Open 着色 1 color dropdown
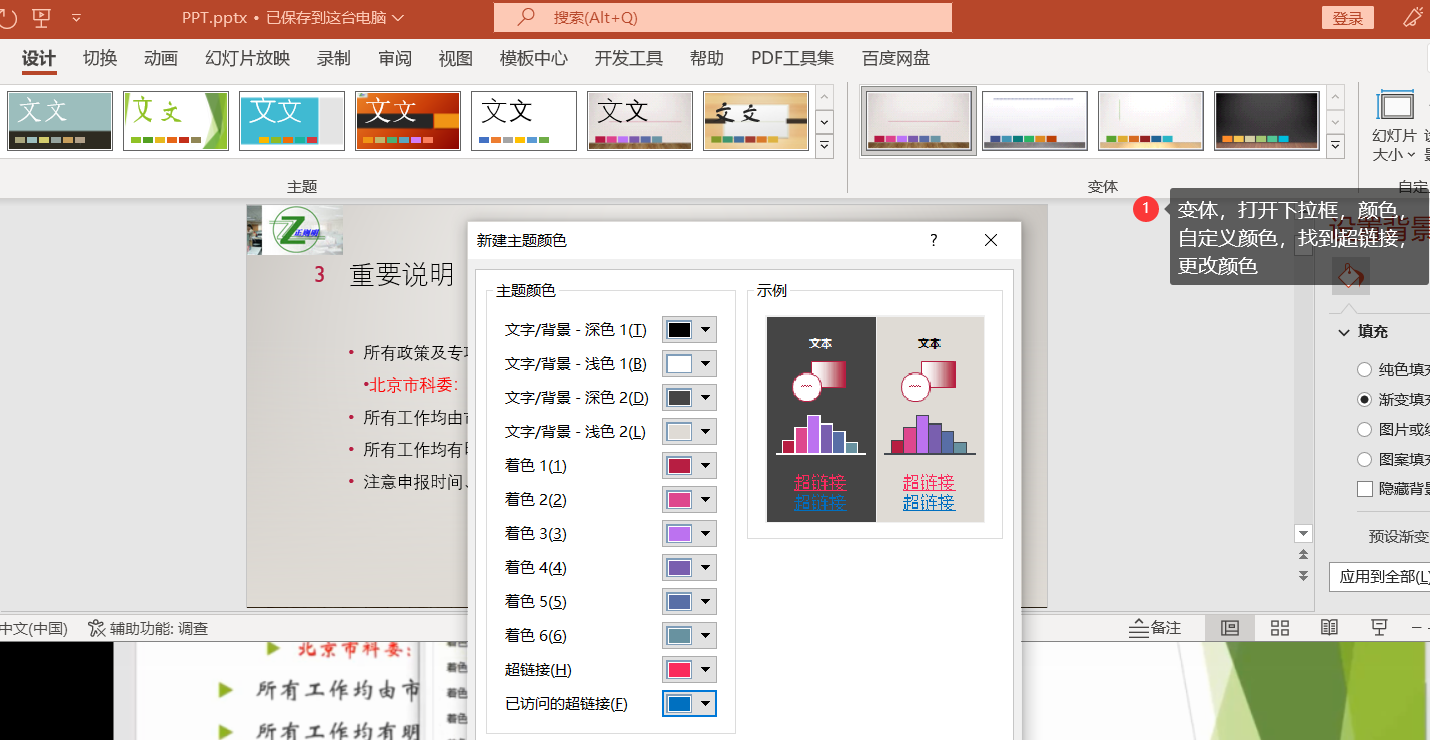1430x740 pixels. pos(689,466)
